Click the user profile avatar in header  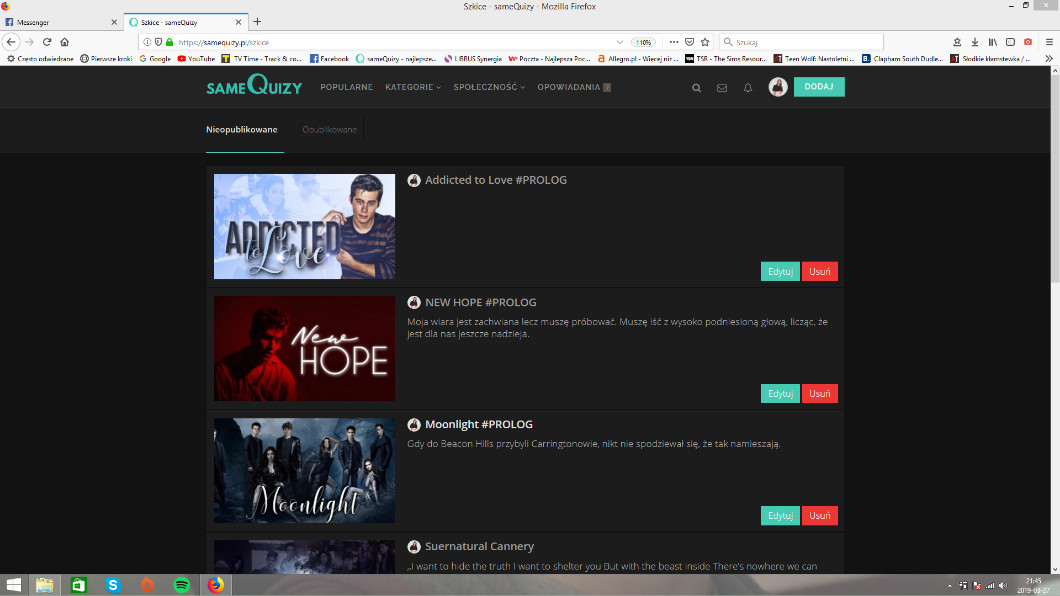click(778, 88)
